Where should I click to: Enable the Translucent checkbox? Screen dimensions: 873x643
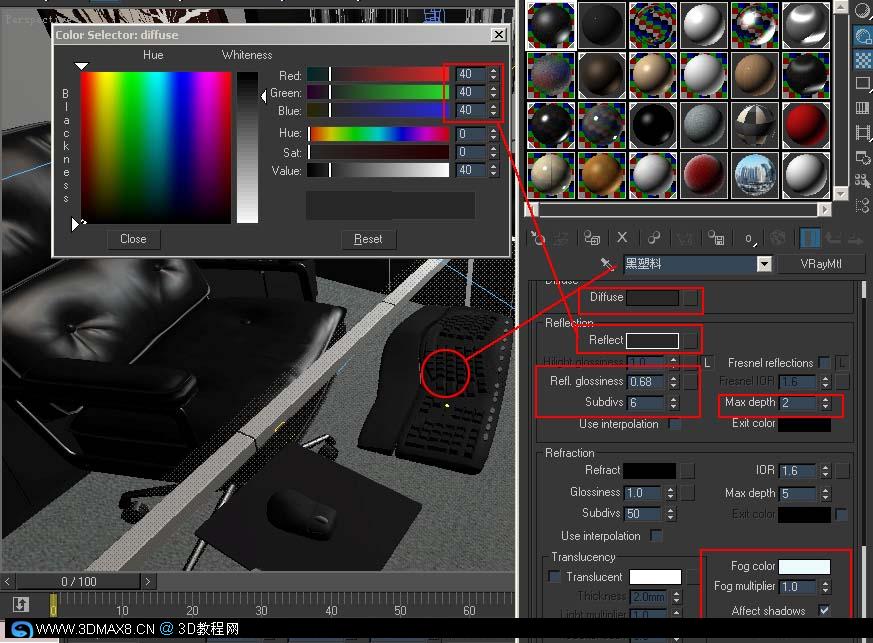pos(554,577)
